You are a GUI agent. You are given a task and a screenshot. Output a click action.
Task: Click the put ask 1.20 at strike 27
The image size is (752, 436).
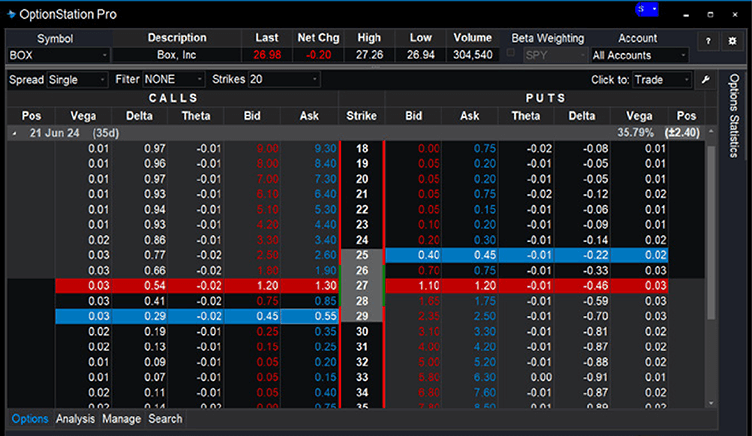(x=470, y=286)
